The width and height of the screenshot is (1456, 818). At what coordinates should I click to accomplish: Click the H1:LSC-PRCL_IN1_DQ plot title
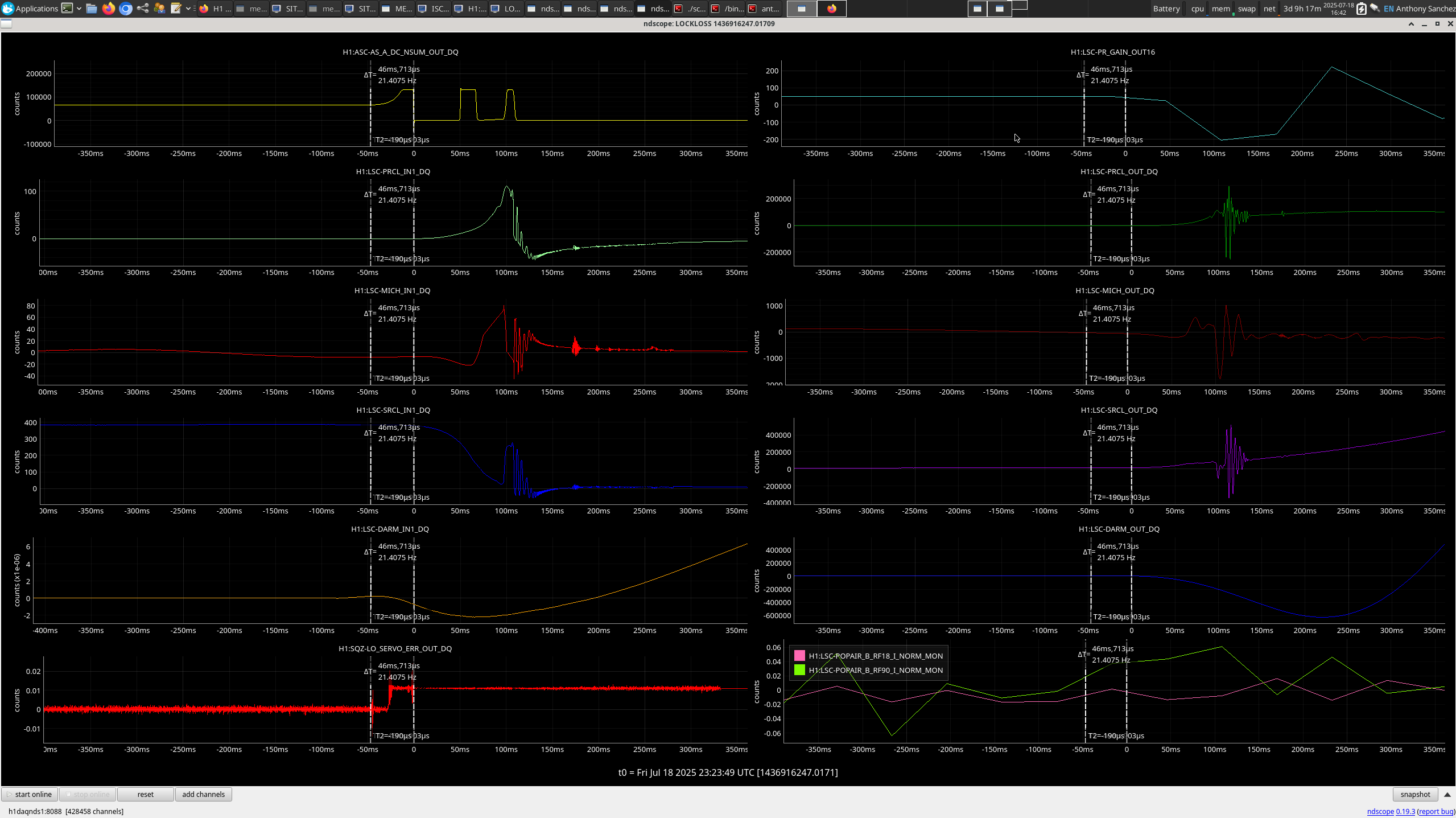pos(393,171)
